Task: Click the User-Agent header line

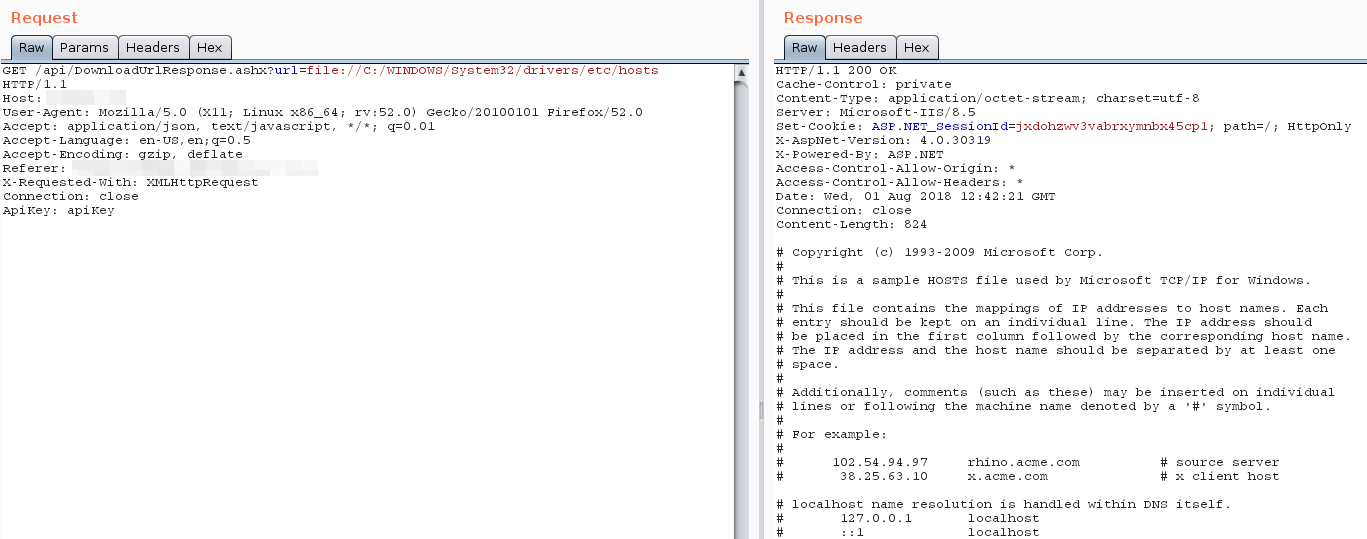Action: [322, 113]
